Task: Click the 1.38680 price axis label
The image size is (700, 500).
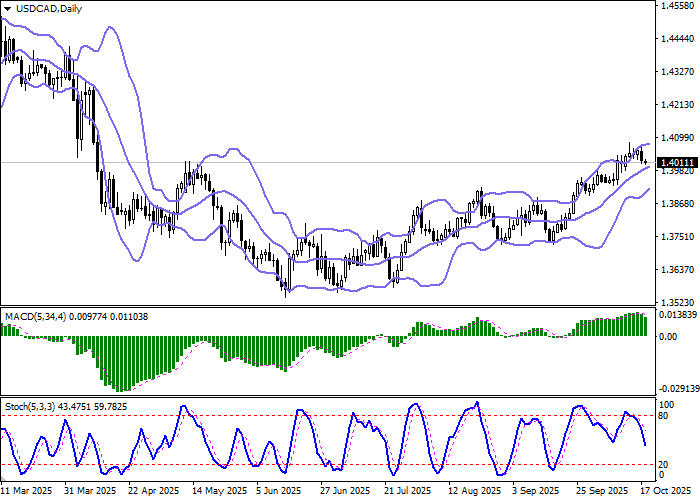Action: [678, 204]
